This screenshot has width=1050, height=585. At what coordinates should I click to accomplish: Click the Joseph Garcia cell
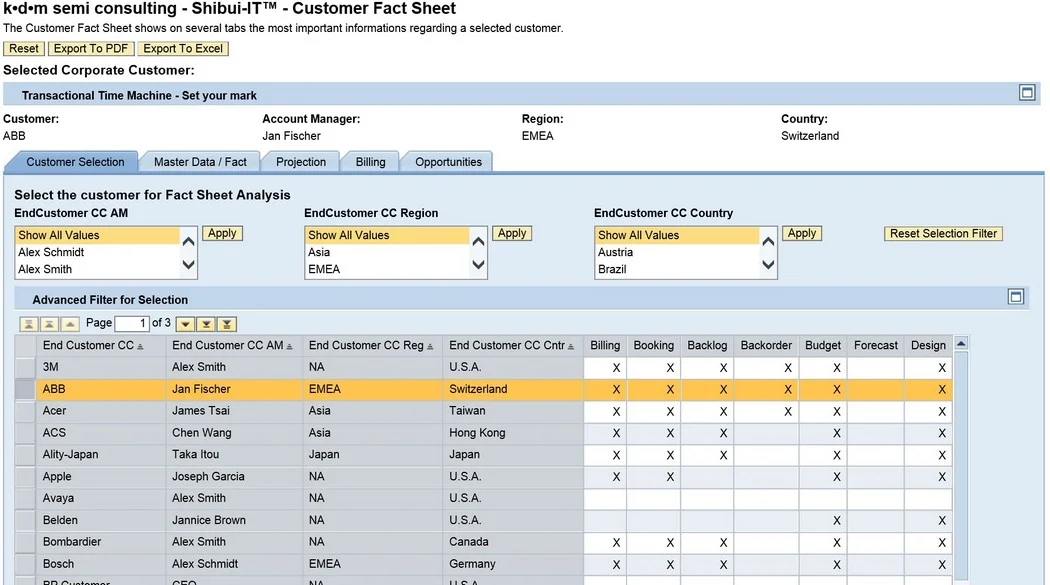[x=234, y=477]
